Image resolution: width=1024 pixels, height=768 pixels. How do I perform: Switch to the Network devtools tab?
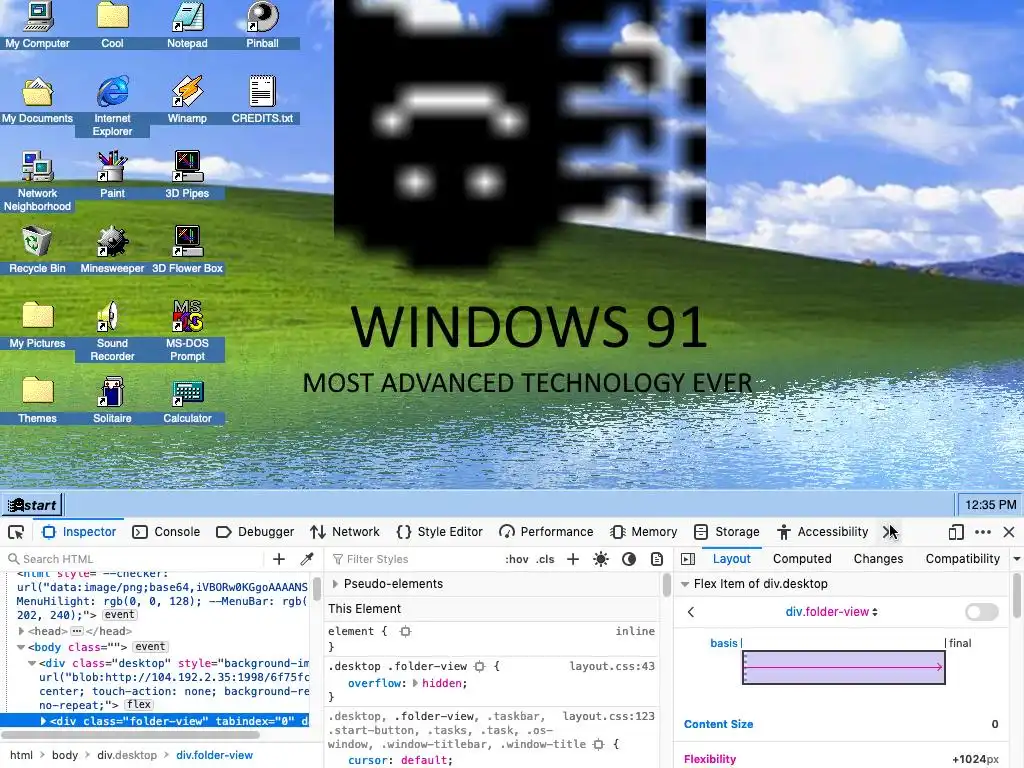coord(345,532)
